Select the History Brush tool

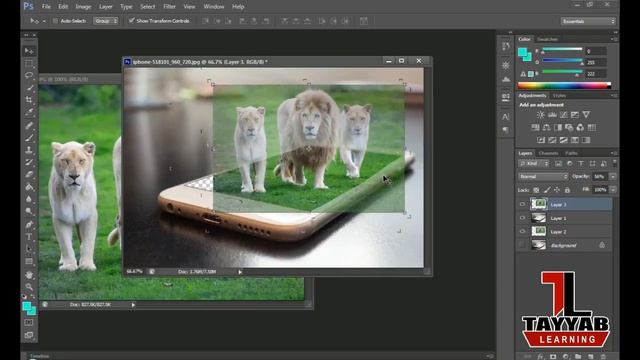coord(29,162)
